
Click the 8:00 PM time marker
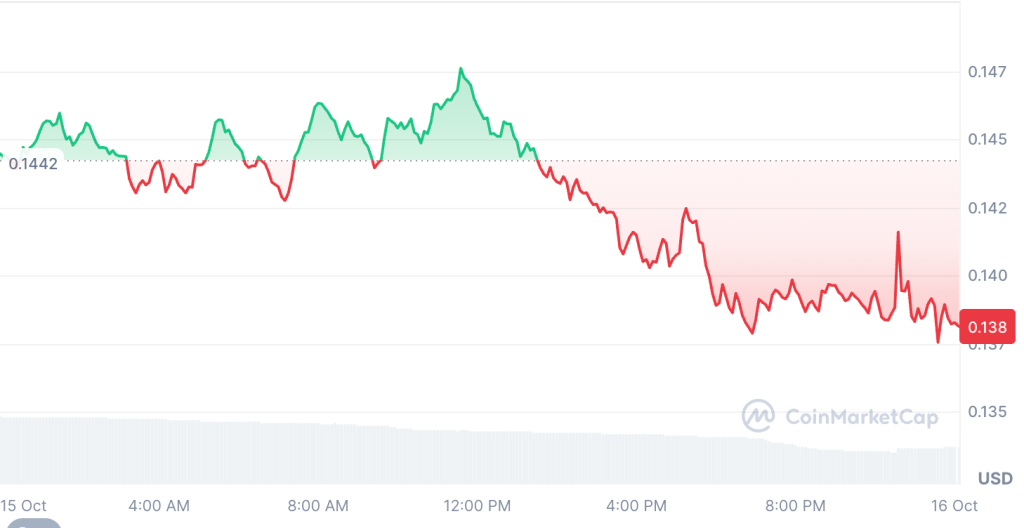[x=797, y=506]
